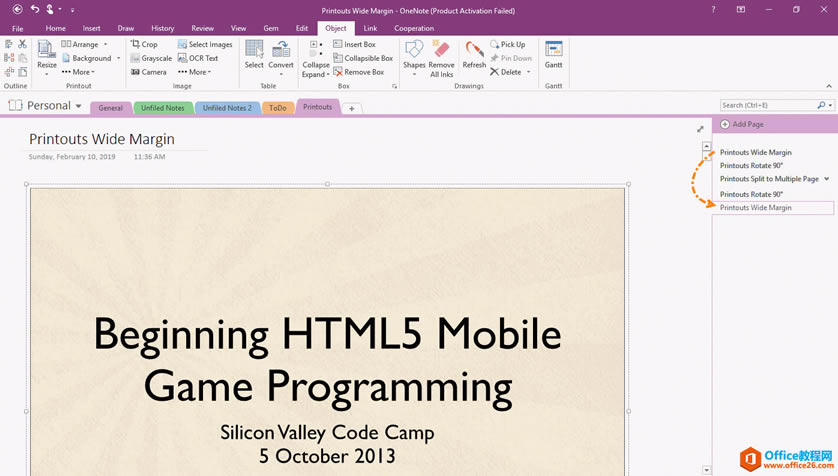Click Insert Box
Viewport: 838px width, 476px height.
coord(354,44)
